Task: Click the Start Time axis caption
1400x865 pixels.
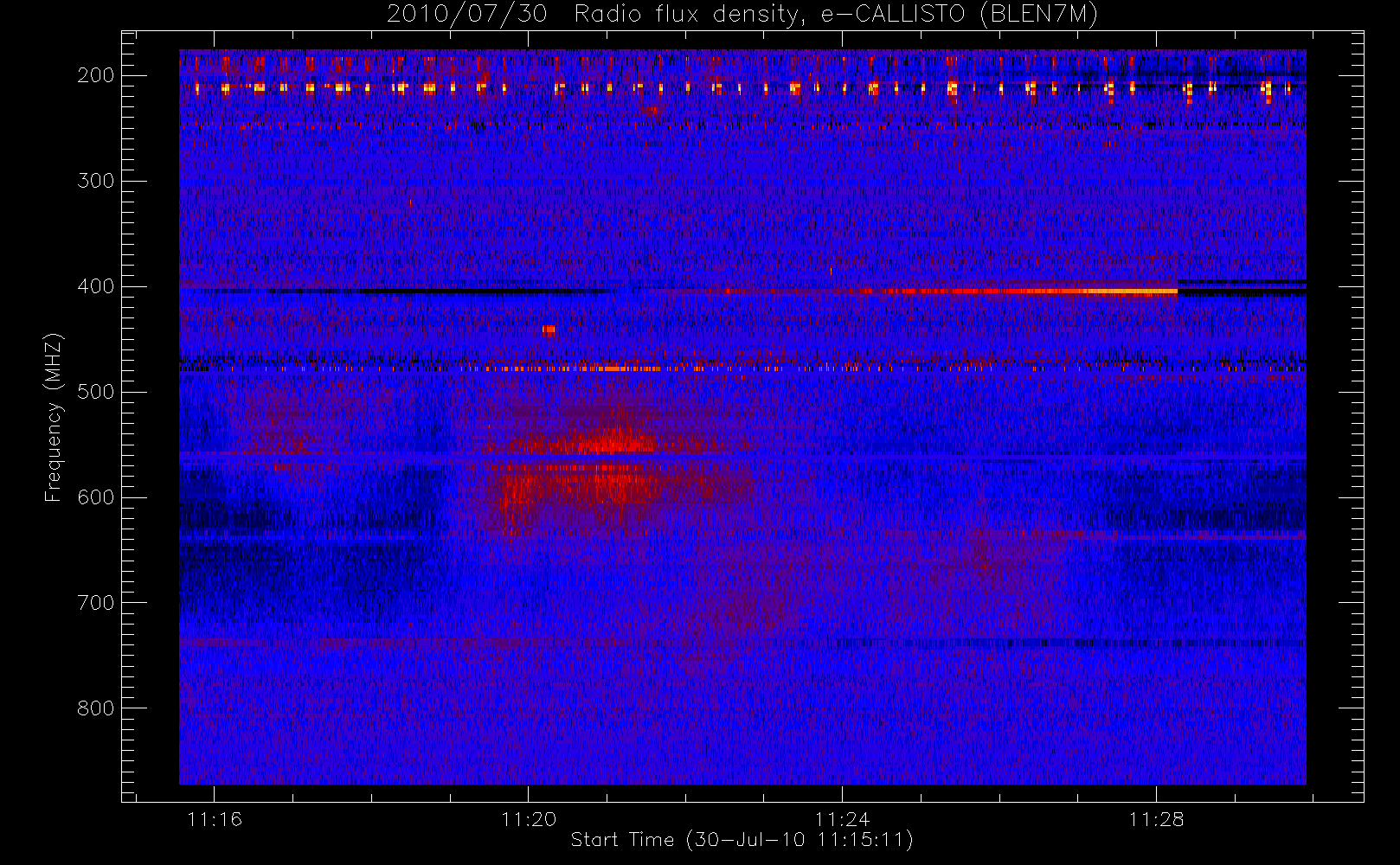Action: point(742,840)
